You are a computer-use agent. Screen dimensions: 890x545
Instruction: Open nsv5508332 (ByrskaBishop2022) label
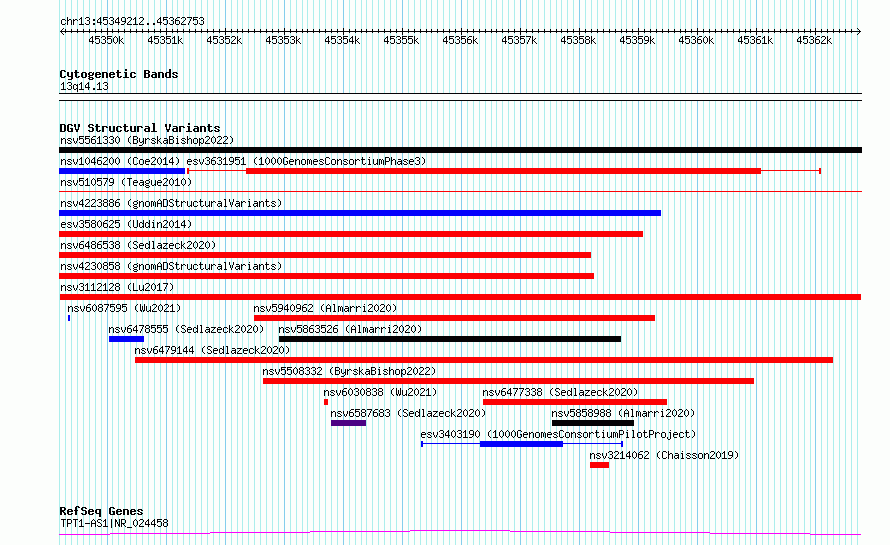(x=349, y=371)
